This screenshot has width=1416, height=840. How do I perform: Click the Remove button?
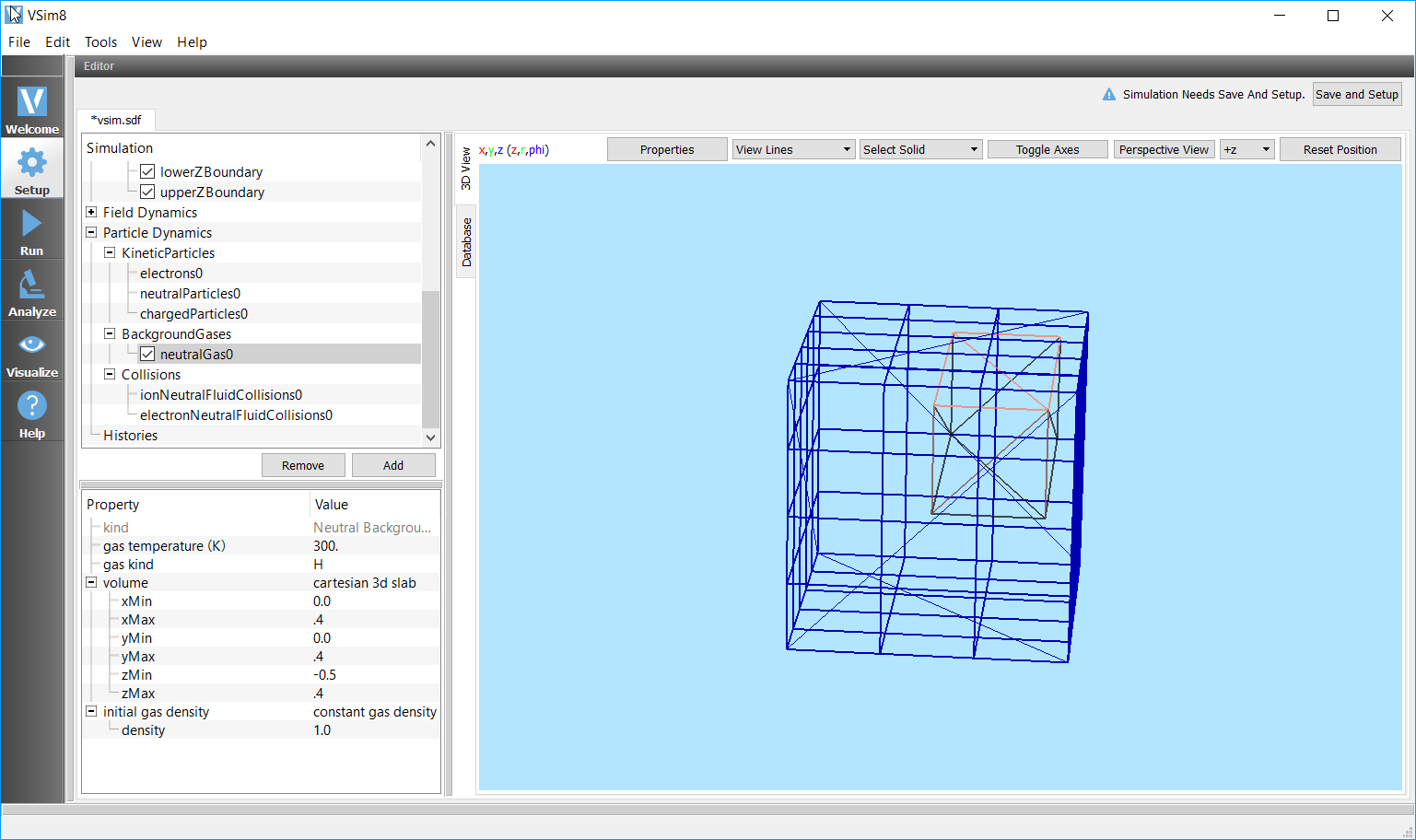303,465
